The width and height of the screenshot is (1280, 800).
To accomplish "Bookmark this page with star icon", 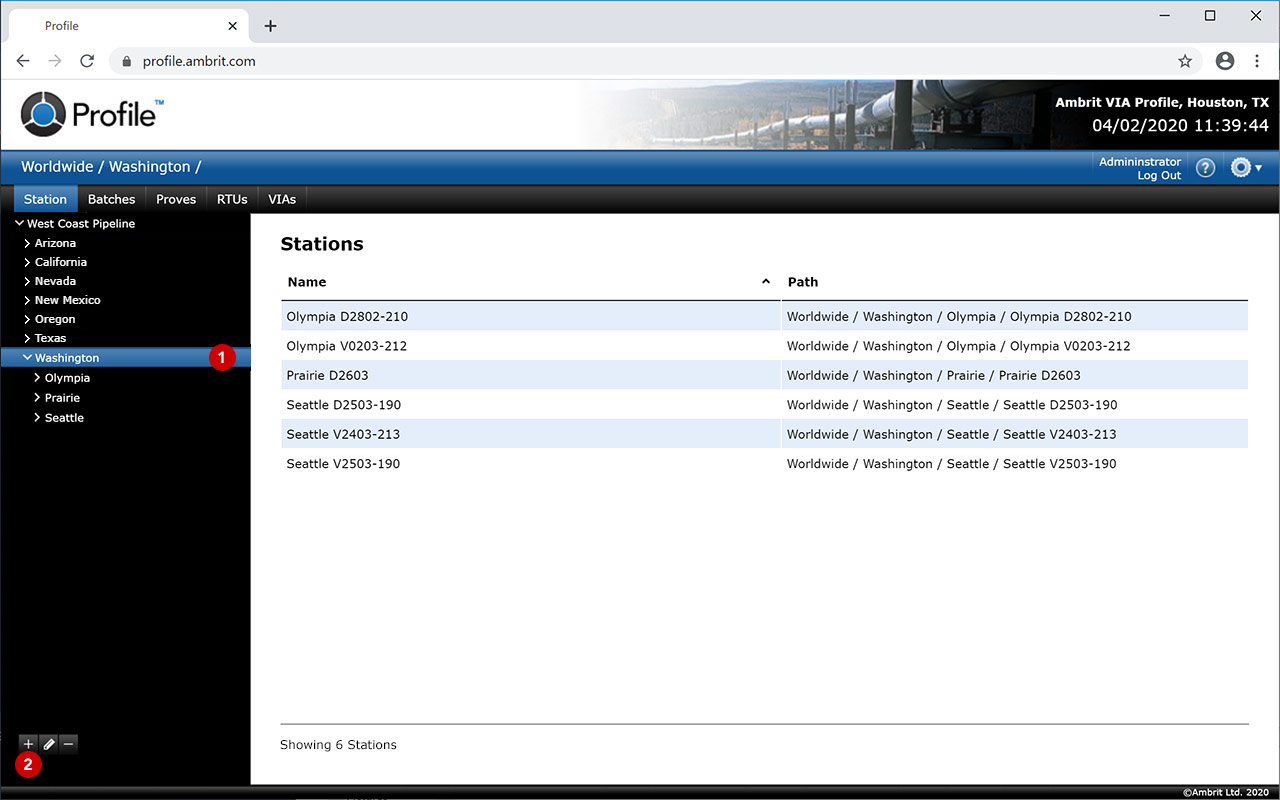I will tap(1185, 61).
